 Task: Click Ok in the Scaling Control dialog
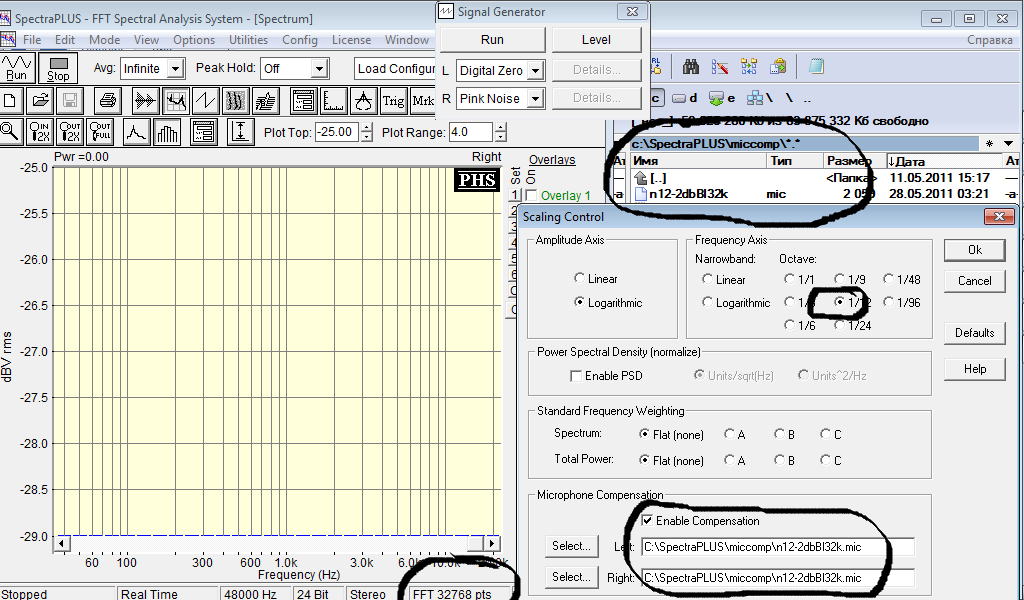[974, 250]
